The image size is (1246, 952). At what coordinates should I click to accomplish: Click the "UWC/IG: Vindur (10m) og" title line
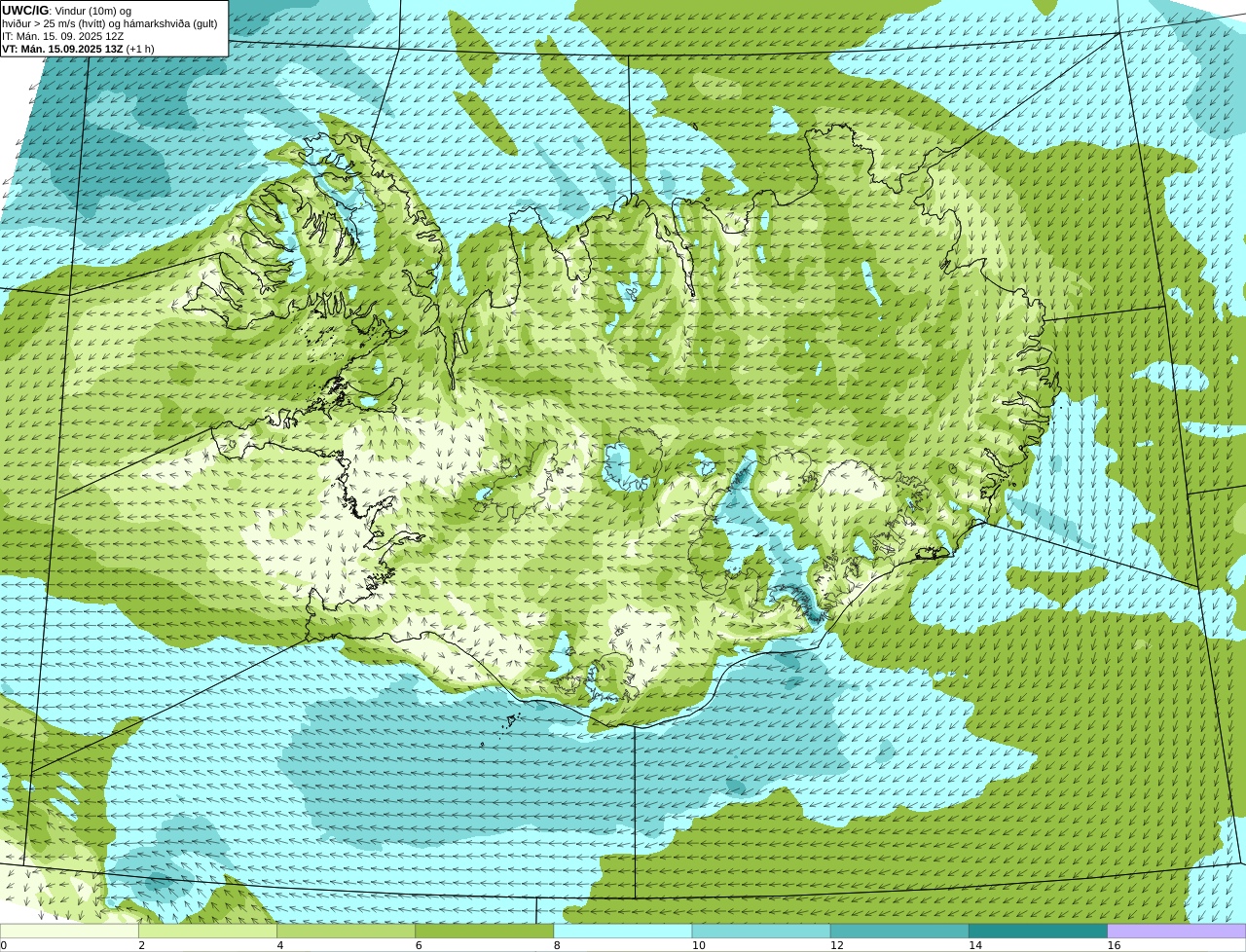coord(67,11)
